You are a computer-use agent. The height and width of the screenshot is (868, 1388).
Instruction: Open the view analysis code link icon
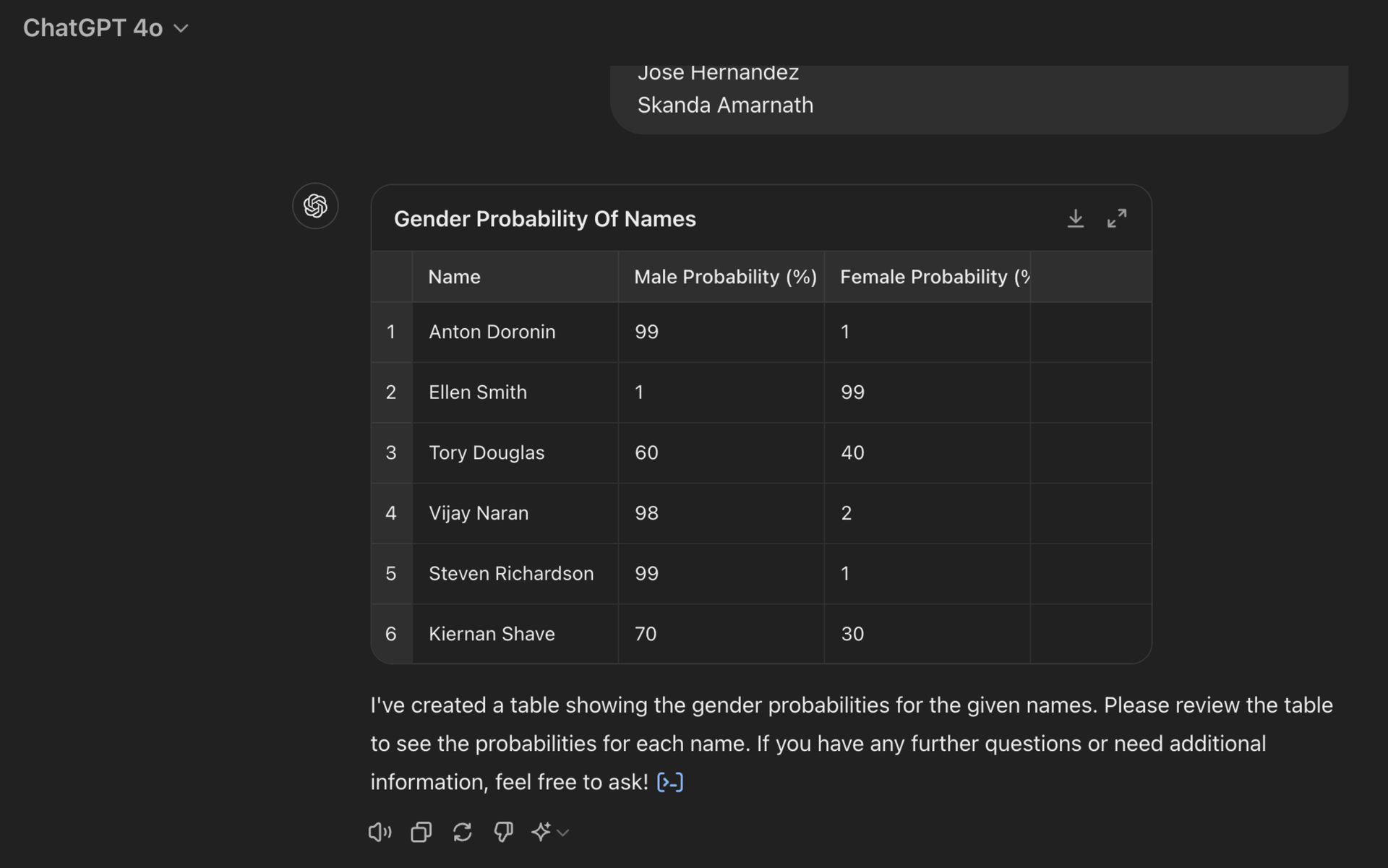tap(669, 782)
